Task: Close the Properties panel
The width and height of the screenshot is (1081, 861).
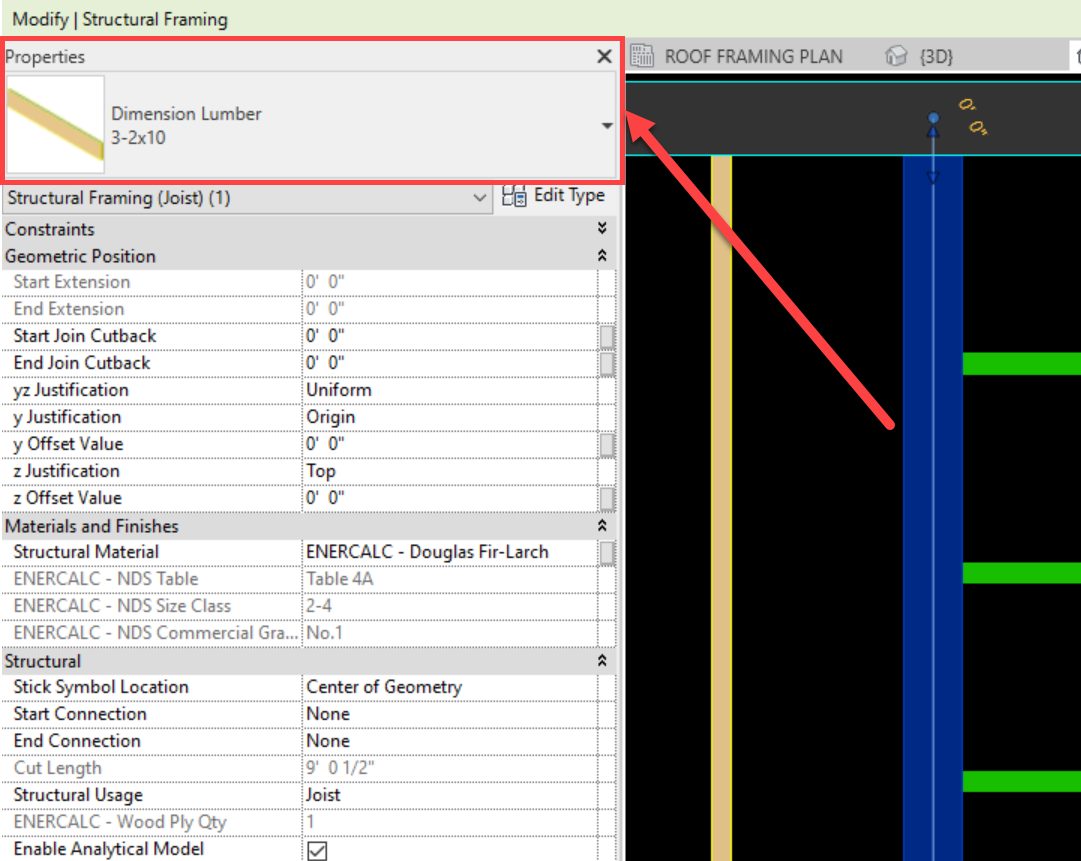Action: [604, 57]
